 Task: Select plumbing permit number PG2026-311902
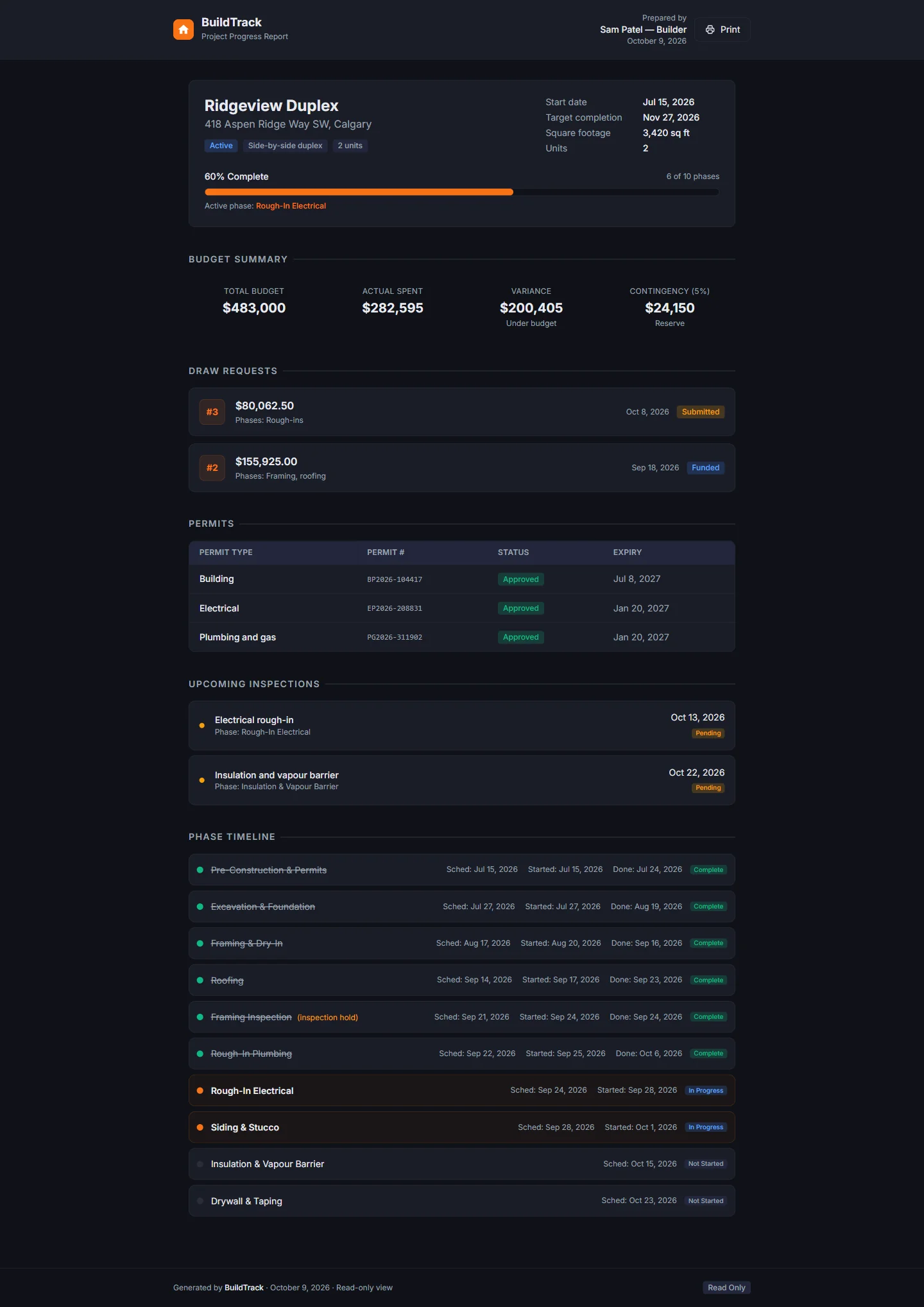395,637
